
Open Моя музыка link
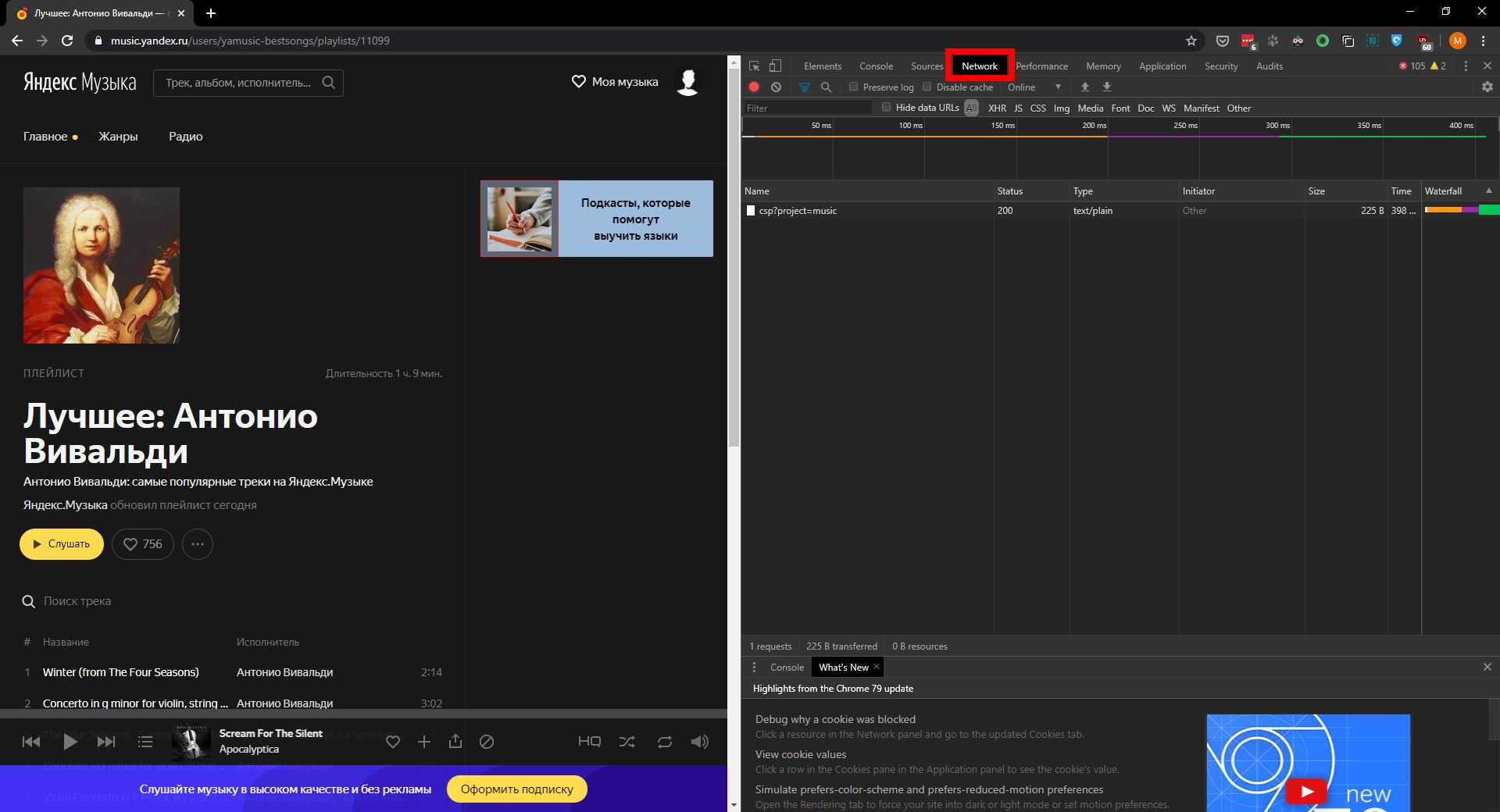(x=615, y=82)
